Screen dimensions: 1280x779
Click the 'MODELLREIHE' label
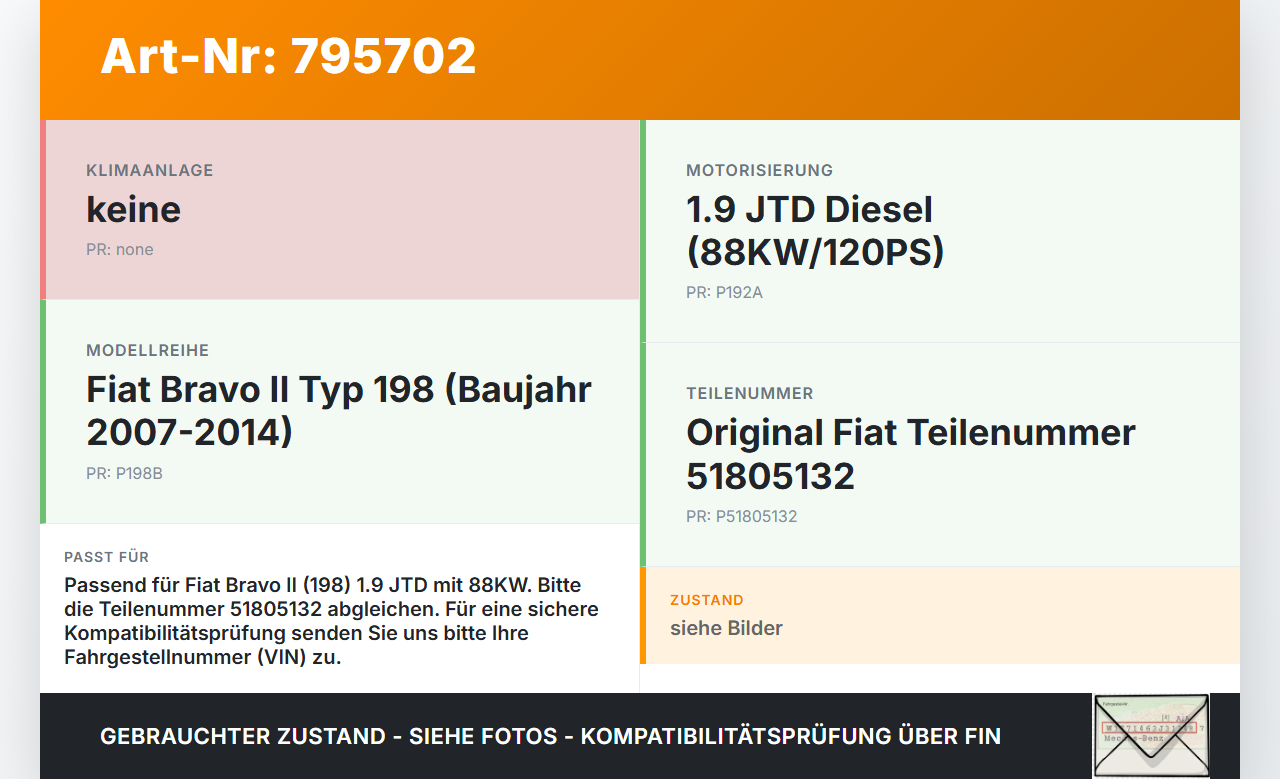(x=148, y=350)
